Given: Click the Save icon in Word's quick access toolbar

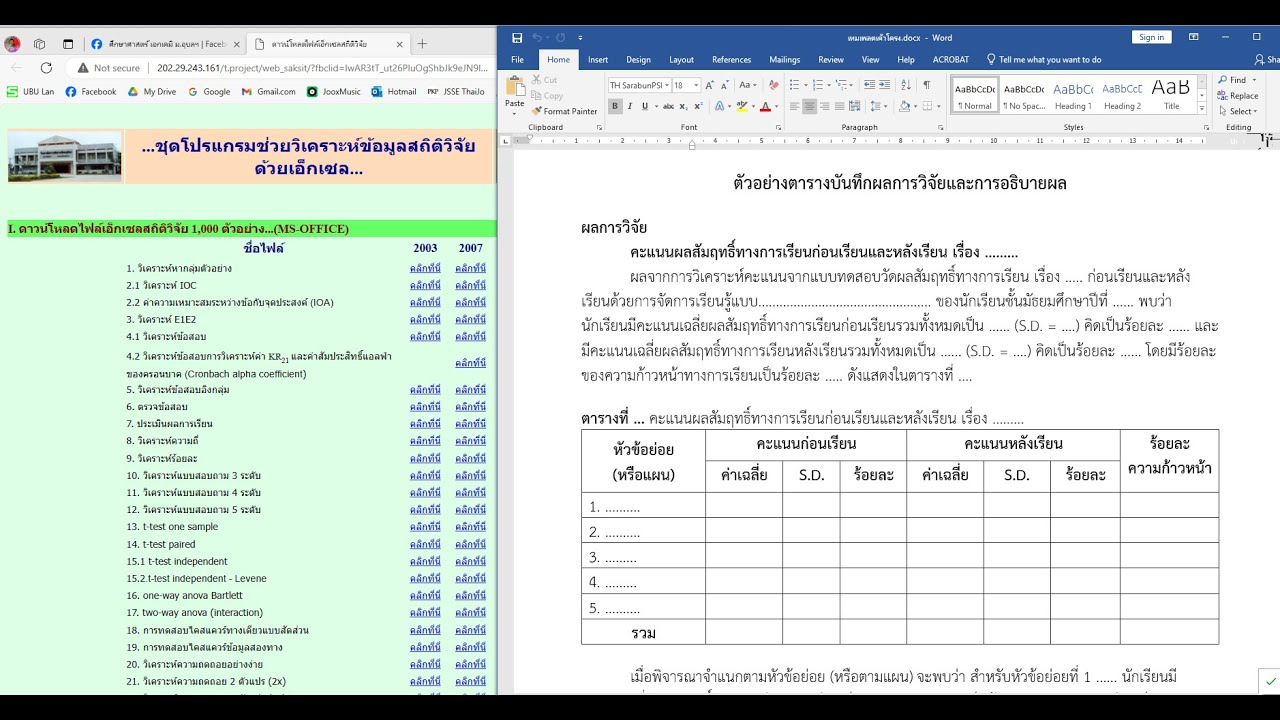Looking at the screenshot, I should [x=517, y=38].
